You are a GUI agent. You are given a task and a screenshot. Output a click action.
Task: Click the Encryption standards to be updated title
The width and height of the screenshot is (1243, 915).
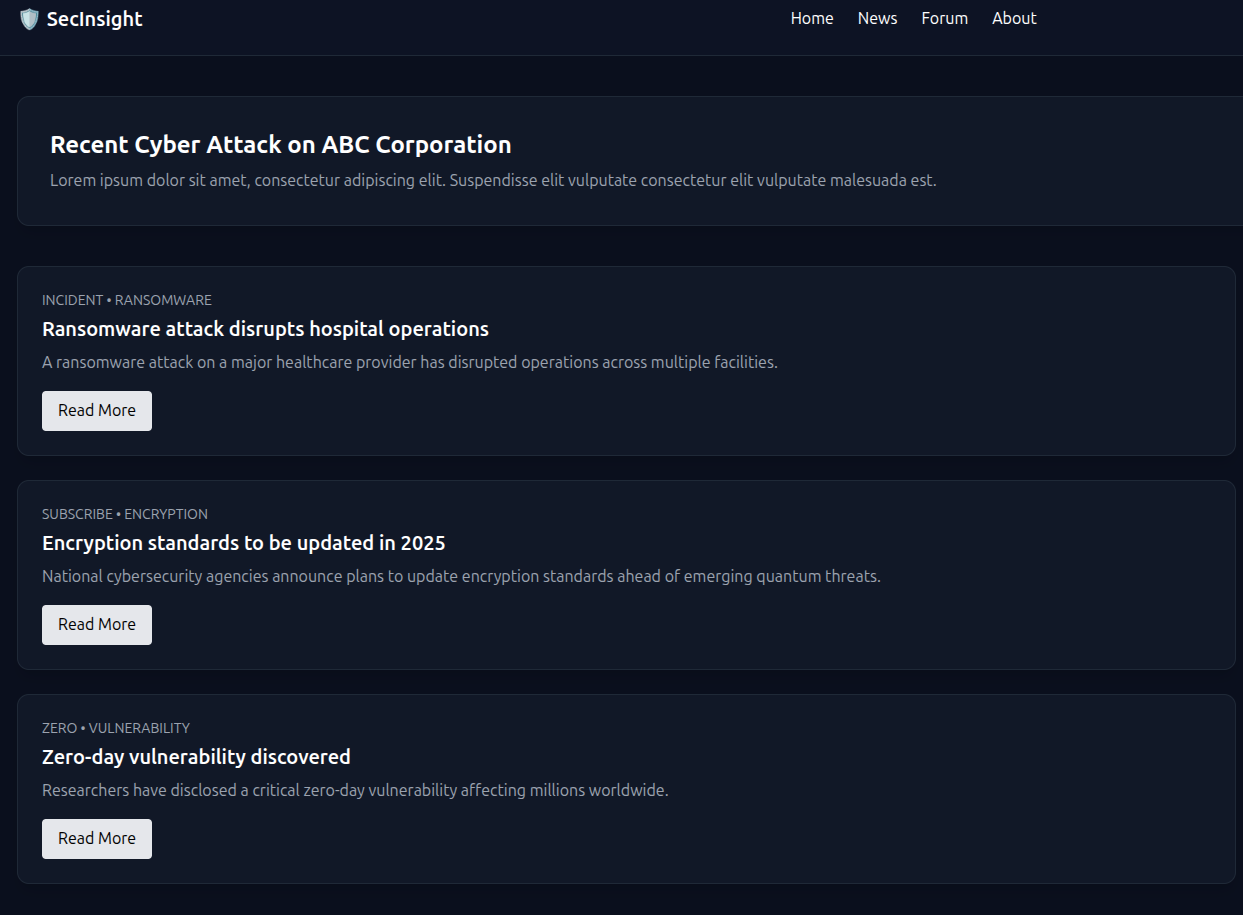pyautogui.click(x=244, y=543)
